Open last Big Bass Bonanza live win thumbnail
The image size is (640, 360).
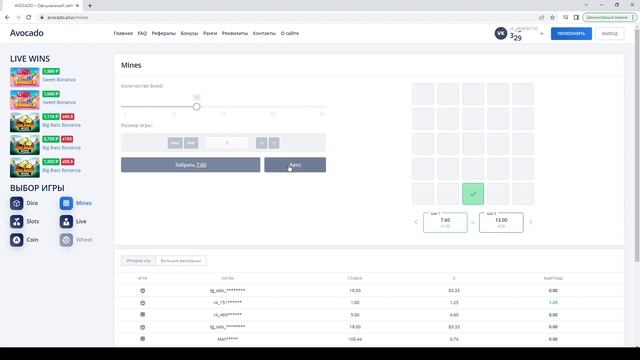(25, 168)
